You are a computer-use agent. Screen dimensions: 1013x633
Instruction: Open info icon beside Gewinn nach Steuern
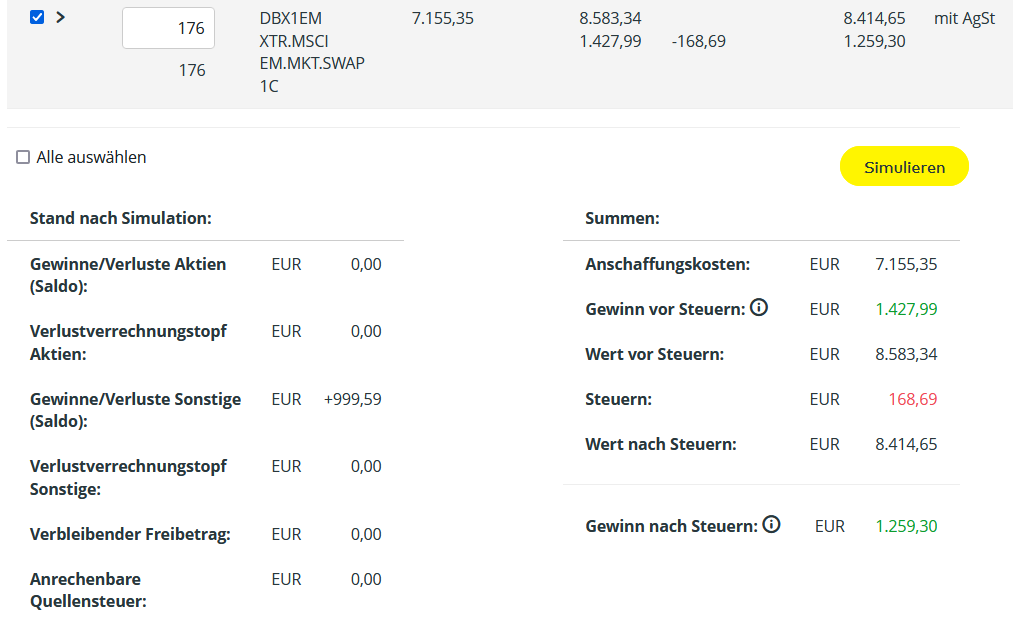pos(771,524)
